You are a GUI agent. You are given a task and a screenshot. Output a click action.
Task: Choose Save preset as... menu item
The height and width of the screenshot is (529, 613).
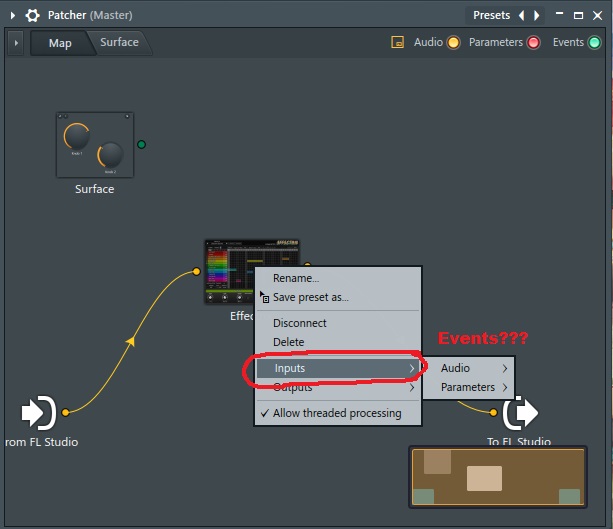coord(338,298)
